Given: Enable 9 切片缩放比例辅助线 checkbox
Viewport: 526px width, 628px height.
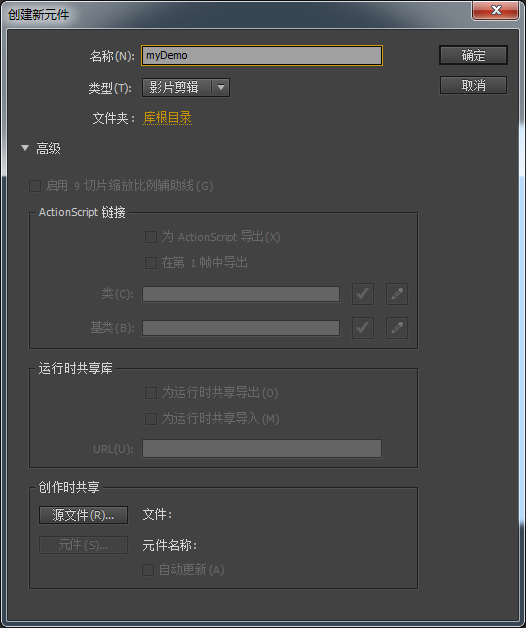Looking at the screenshot, I should click(35, 186).
